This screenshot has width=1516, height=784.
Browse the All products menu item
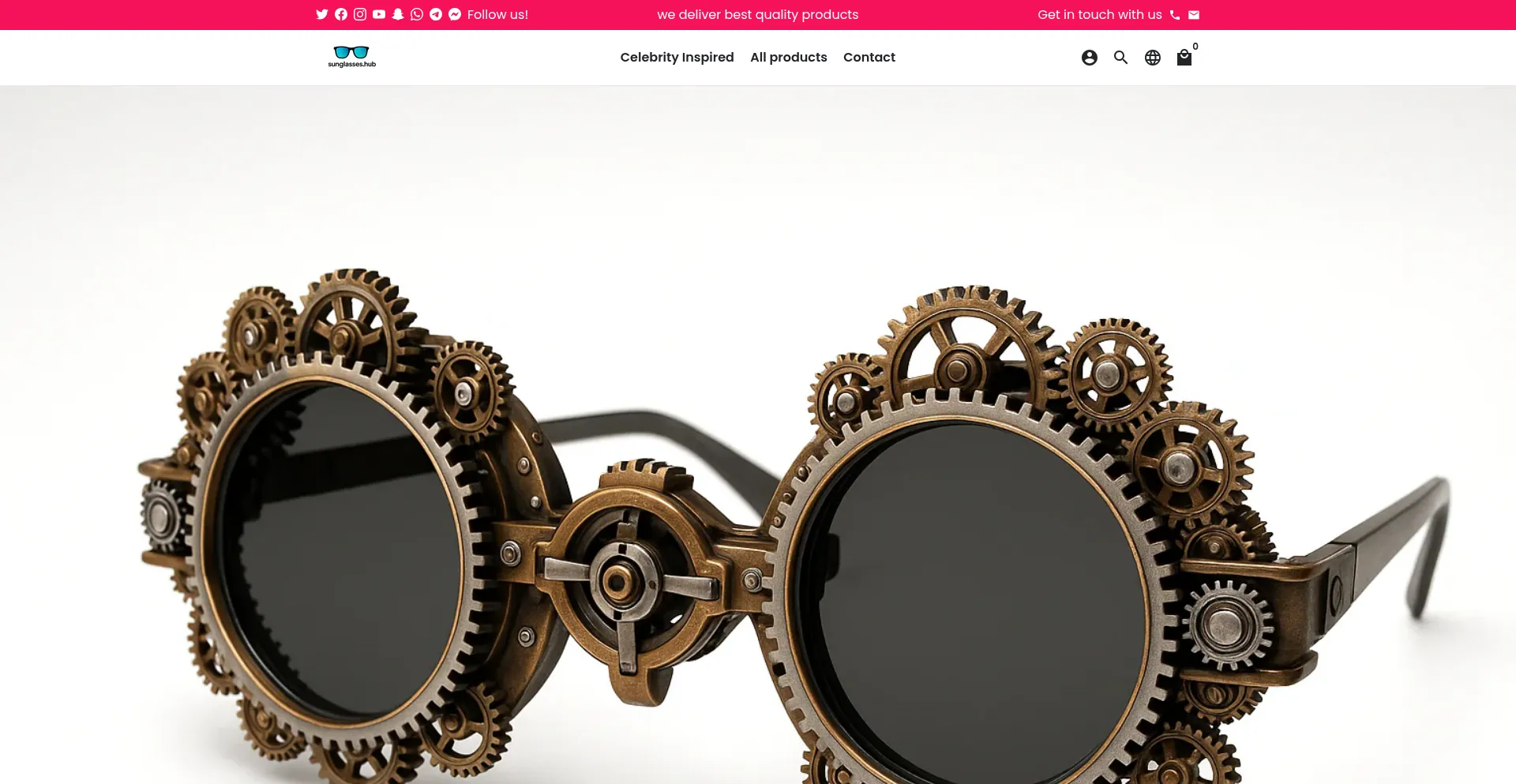789,57
